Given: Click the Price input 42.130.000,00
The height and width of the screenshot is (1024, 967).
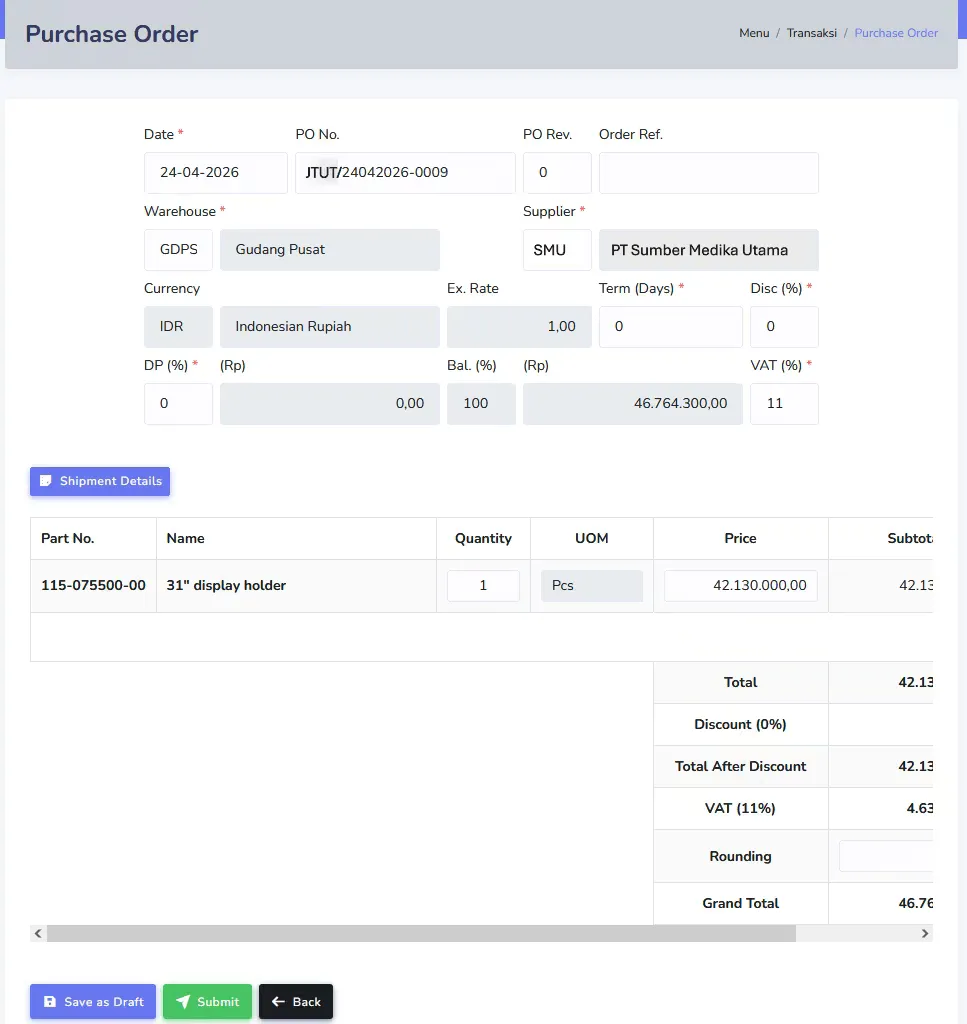Looking at the screenshot, I should (x=740, y=585).
